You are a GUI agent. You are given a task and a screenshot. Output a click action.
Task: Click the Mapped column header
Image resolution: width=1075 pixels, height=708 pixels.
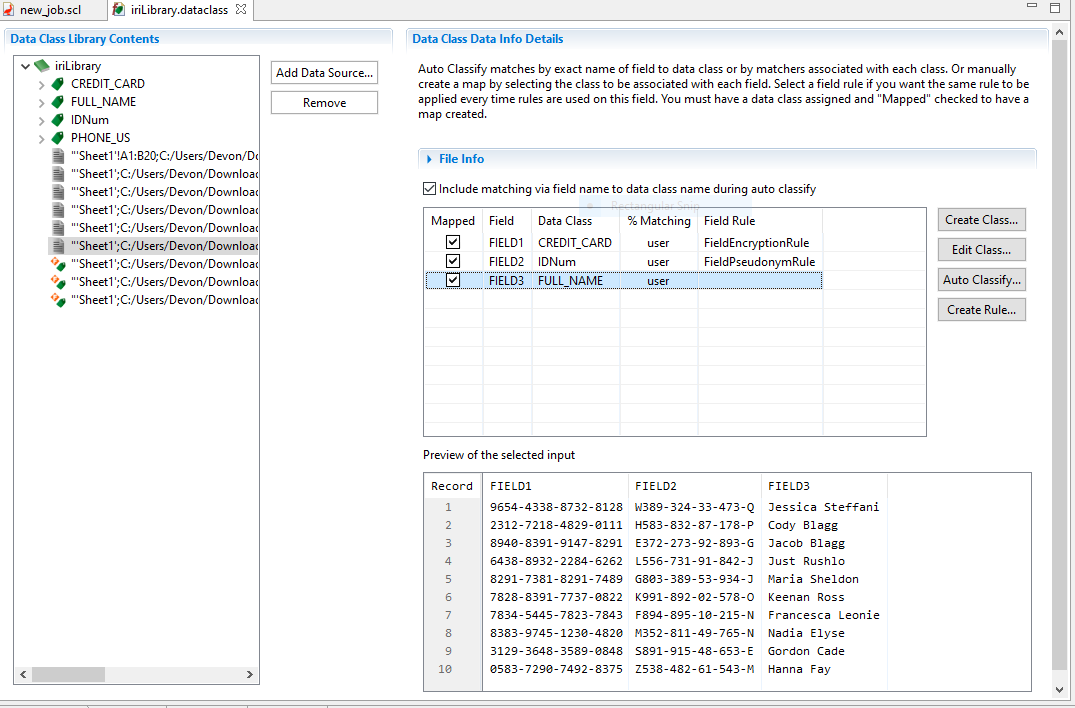pos(452,221)
